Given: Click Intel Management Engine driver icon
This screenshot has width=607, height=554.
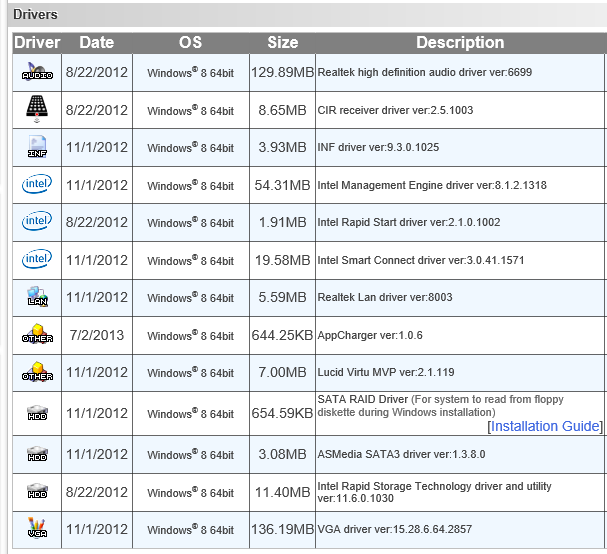Looking at the screenshot, I should point(37,184).
